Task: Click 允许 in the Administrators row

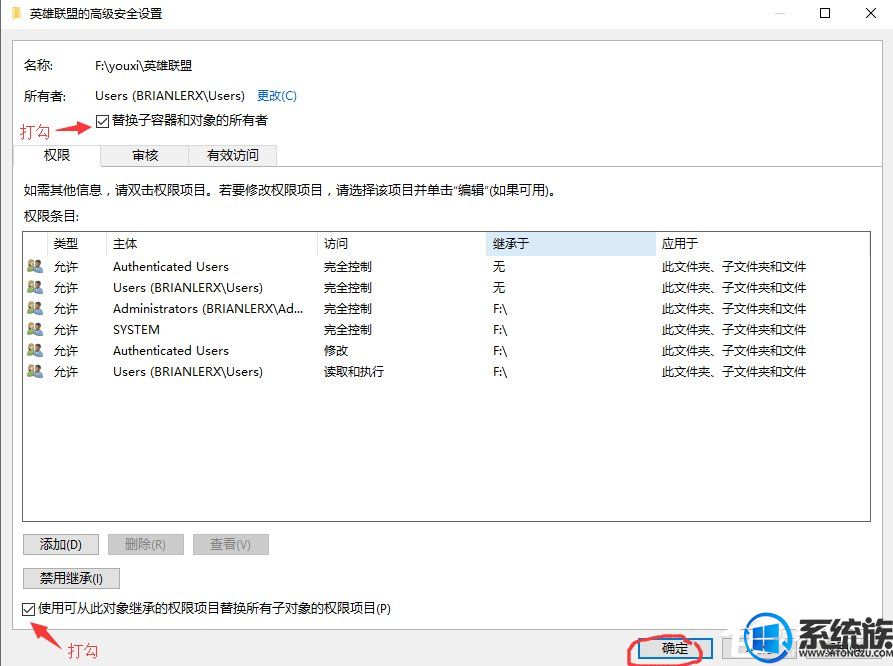Action: (x=65, y=309)
